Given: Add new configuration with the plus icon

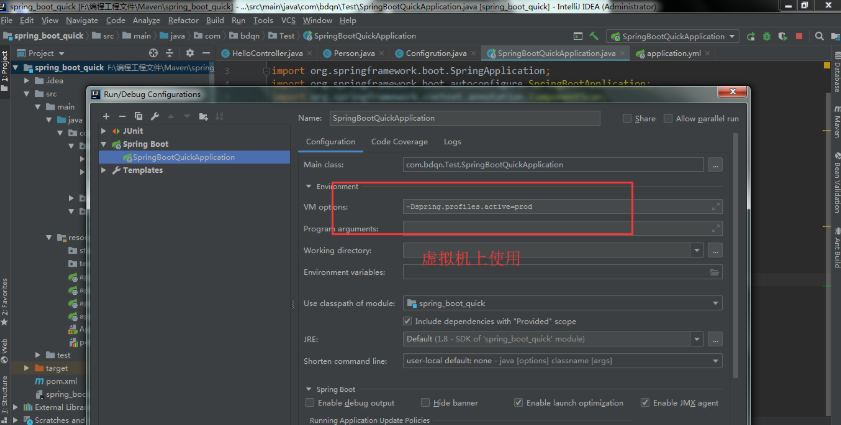Looking at the screenshot, I should (106, 116).
